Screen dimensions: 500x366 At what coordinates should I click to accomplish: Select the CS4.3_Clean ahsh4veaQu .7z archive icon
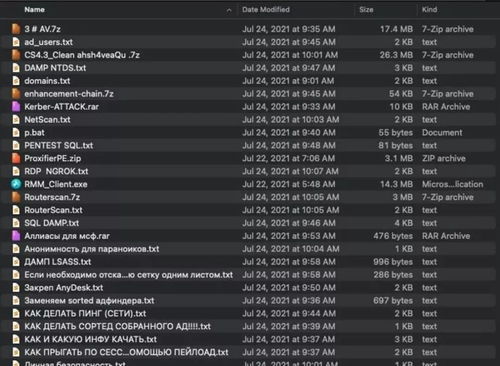click(16, 55)
